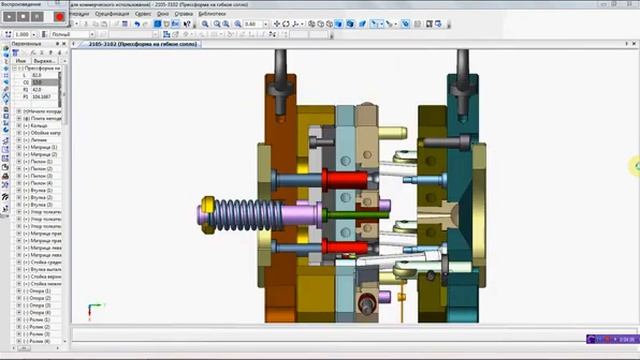Click the stop button in the playback window
640x360 pixels.
(23, 17)
